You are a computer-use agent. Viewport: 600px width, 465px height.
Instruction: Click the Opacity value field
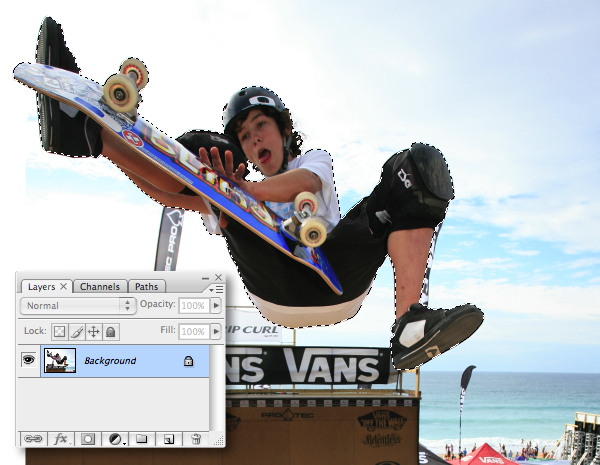click(194, 305)
